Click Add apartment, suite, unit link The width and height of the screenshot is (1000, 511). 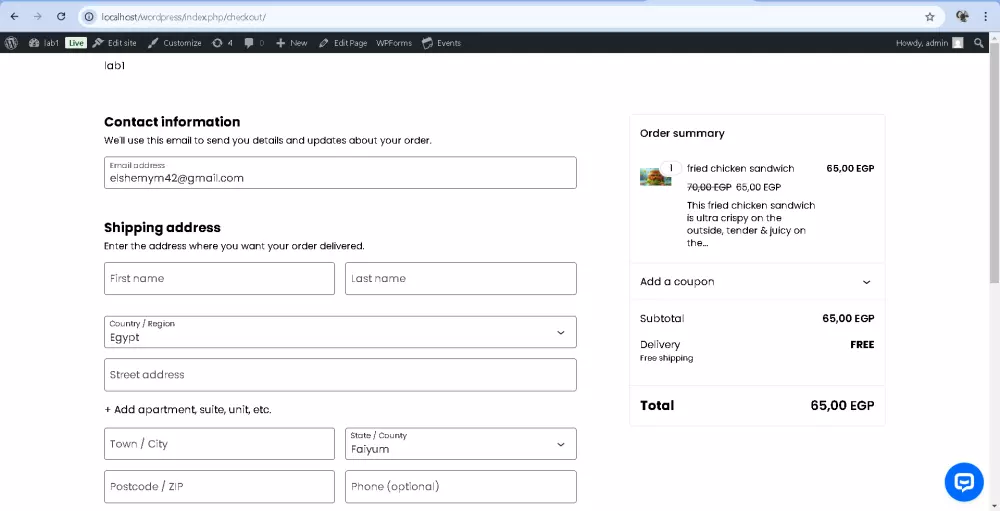pyautogui.click(x=188, y=410)
